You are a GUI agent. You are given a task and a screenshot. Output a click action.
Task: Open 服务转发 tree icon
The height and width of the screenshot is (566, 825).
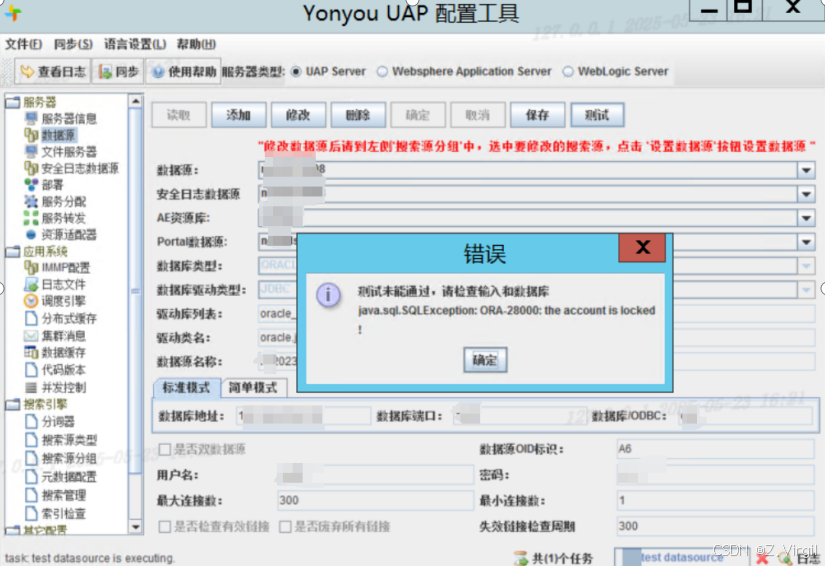pos(31,218)
